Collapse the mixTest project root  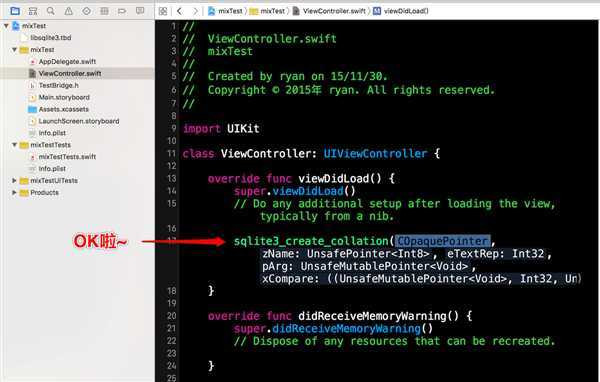(x=6, y=26)
